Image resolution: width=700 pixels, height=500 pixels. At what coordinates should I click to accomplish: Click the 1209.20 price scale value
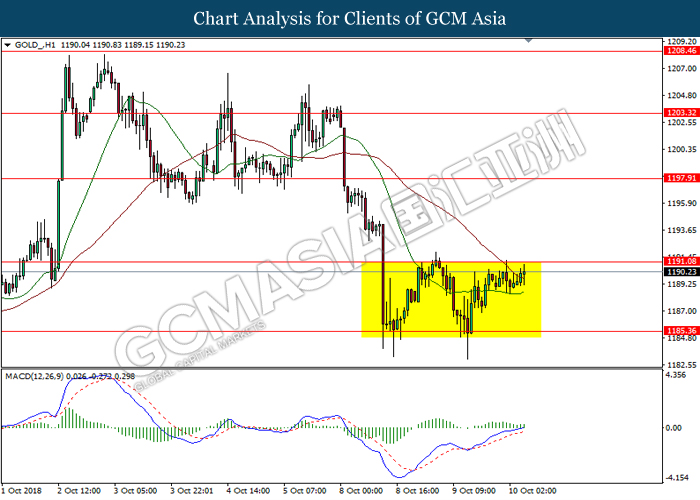click(x=682, y=42)
